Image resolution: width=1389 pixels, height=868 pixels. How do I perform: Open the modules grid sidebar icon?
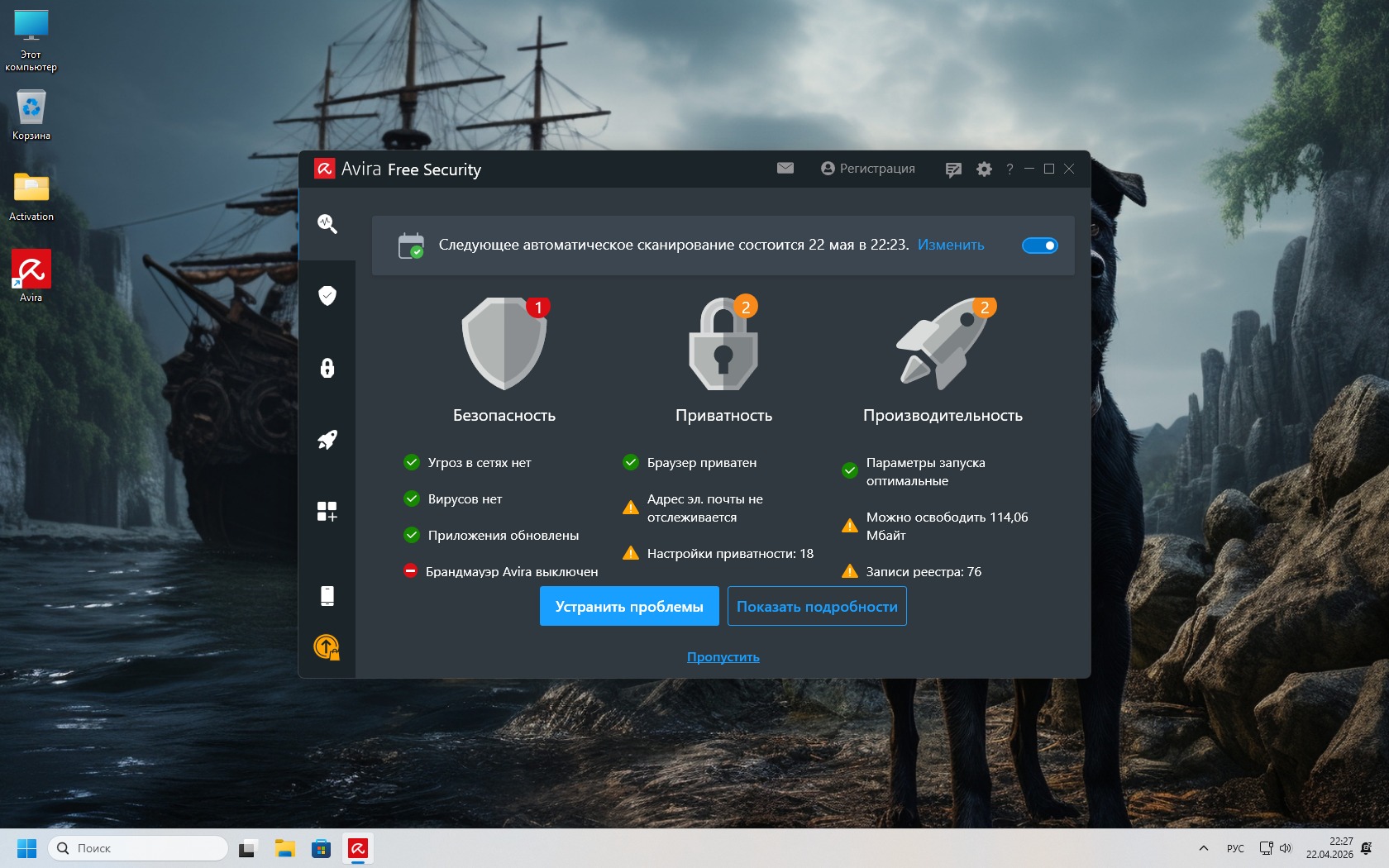point(327,512)
